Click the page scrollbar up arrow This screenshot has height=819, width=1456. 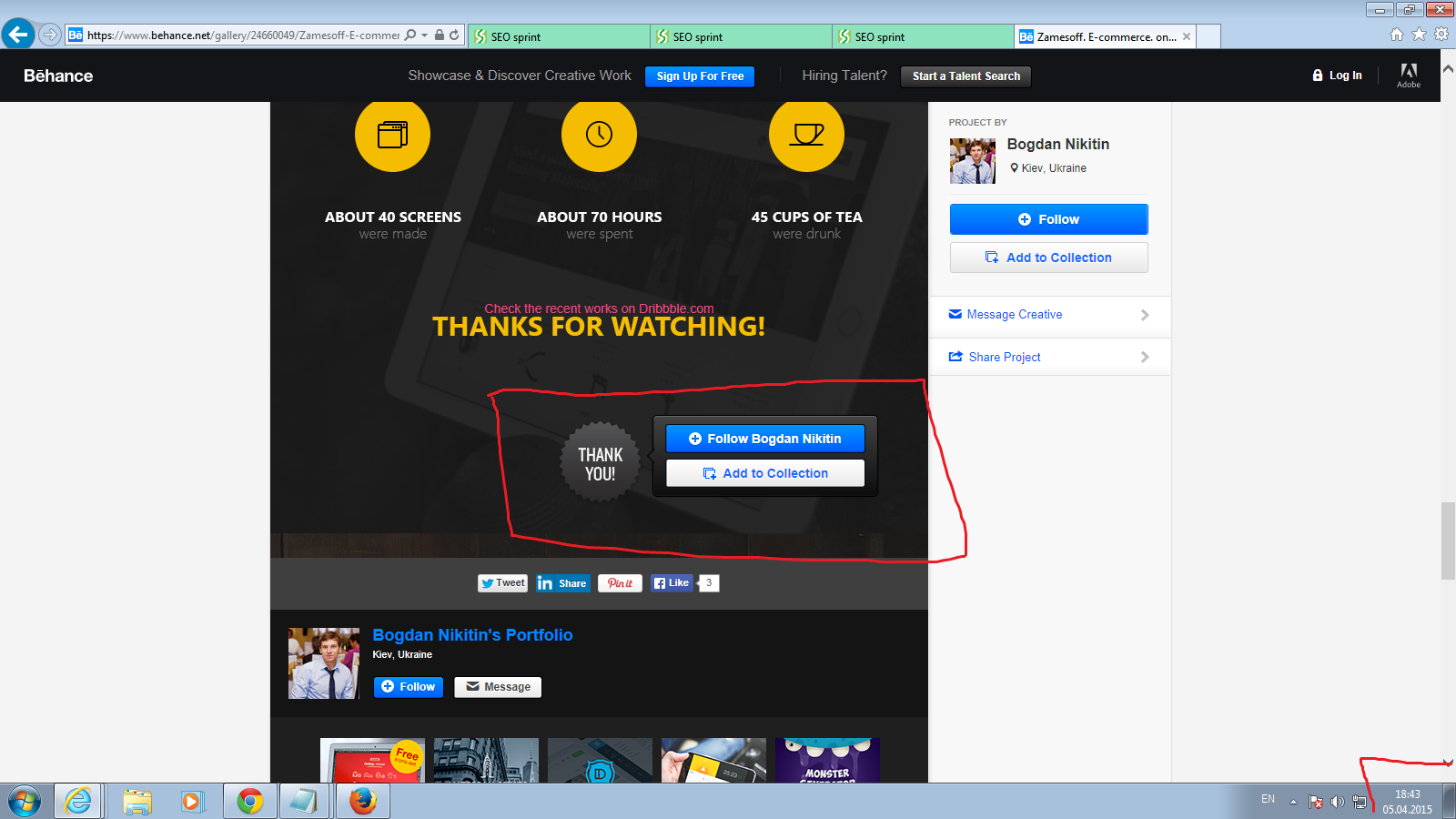pos(1449,69)
